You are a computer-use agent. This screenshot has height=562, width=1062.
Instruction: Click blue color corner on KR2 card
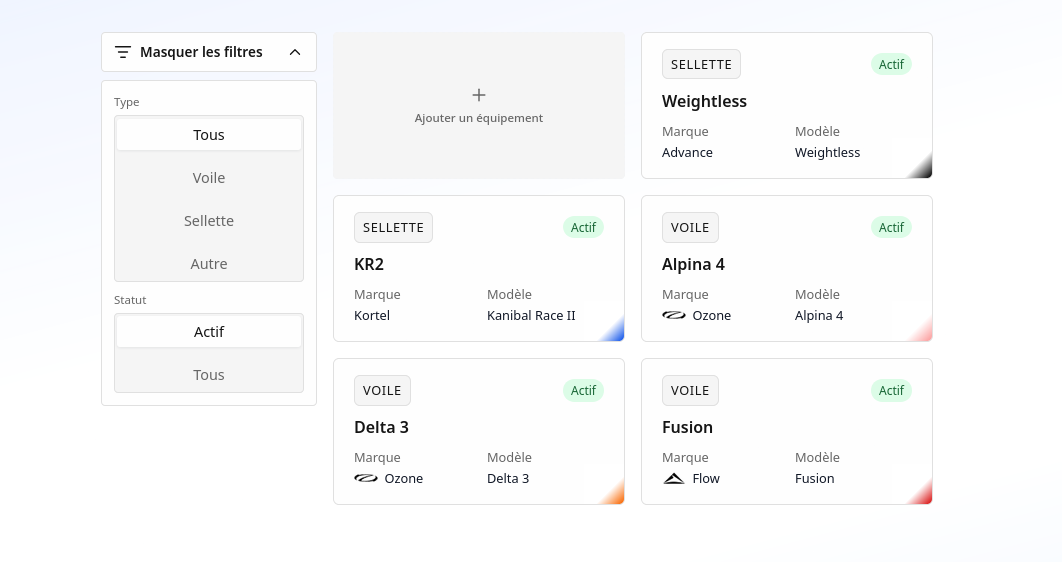pos(612,330)
